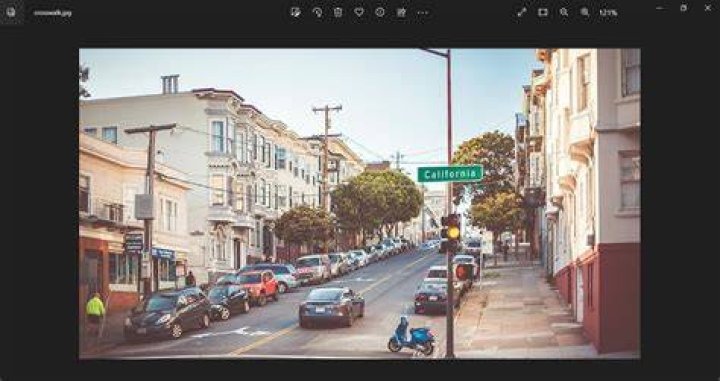The width and height of the screenshot is (720, 381).
Task: Click the first magnifier zoom icon
Action: (x=564, y=12)
